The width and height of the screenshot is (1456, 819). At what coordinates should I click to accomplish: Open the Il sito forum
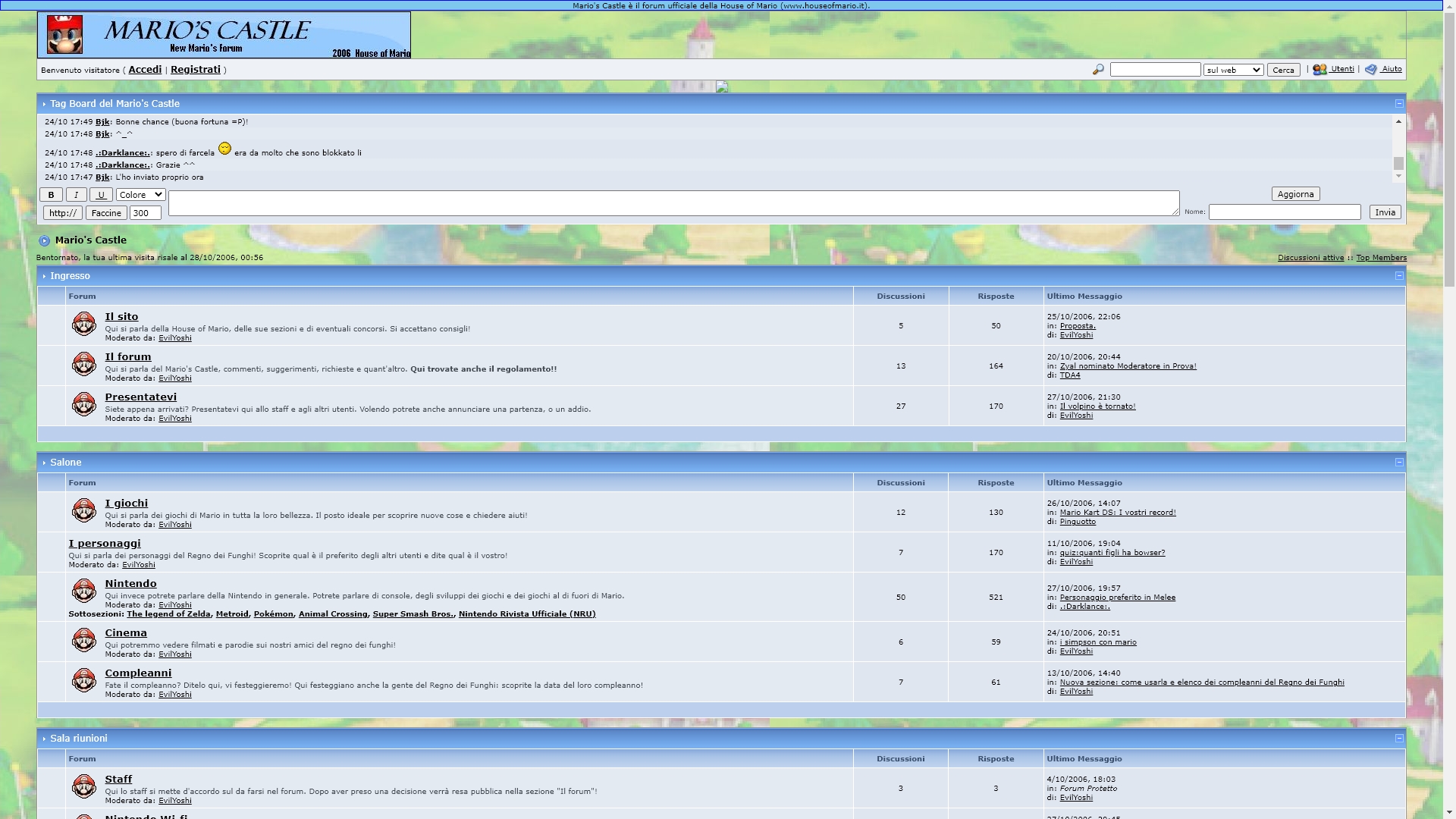(x=121, y=316)
